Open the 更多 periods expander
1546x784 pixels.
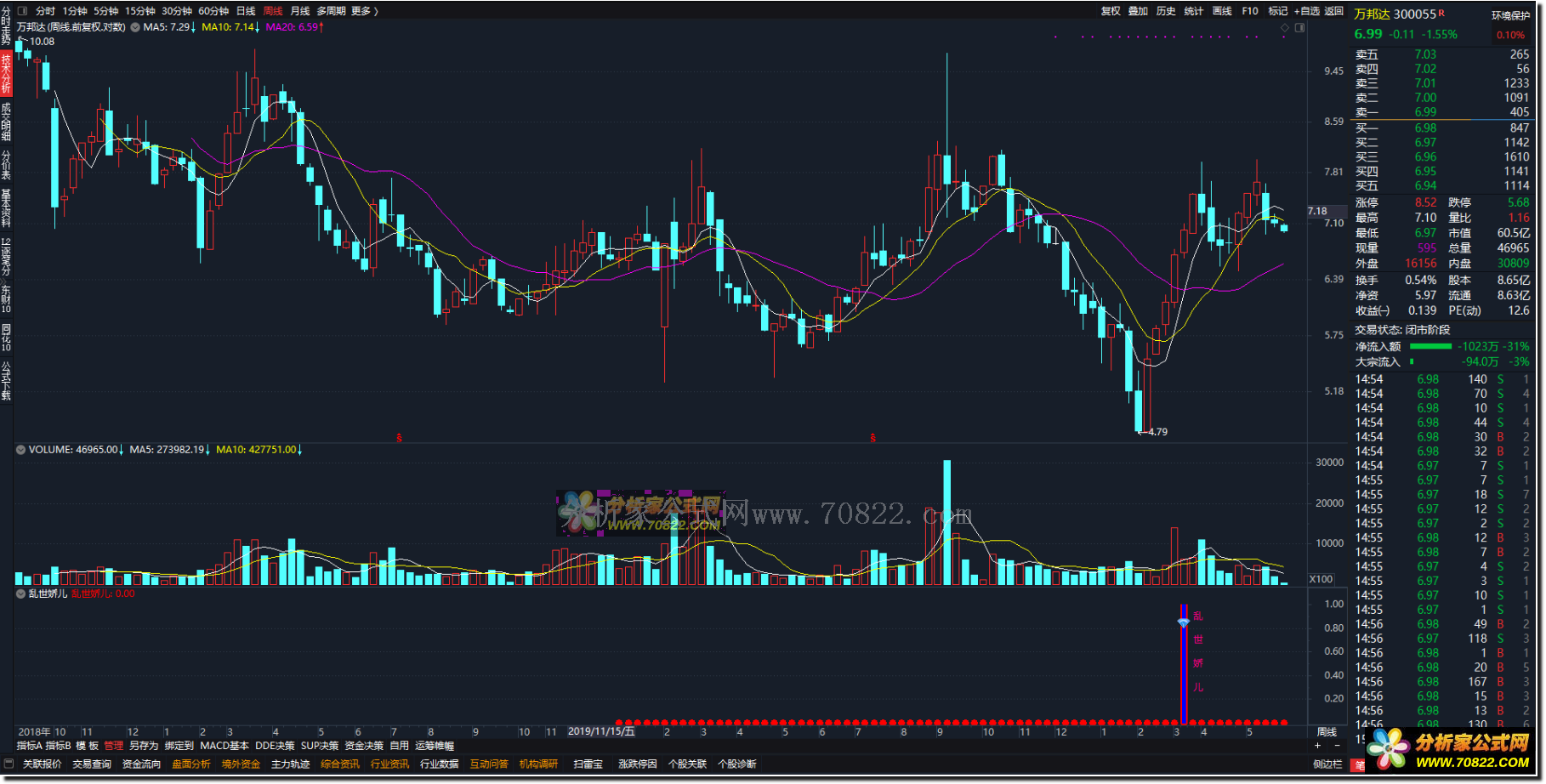pos(364,11)
